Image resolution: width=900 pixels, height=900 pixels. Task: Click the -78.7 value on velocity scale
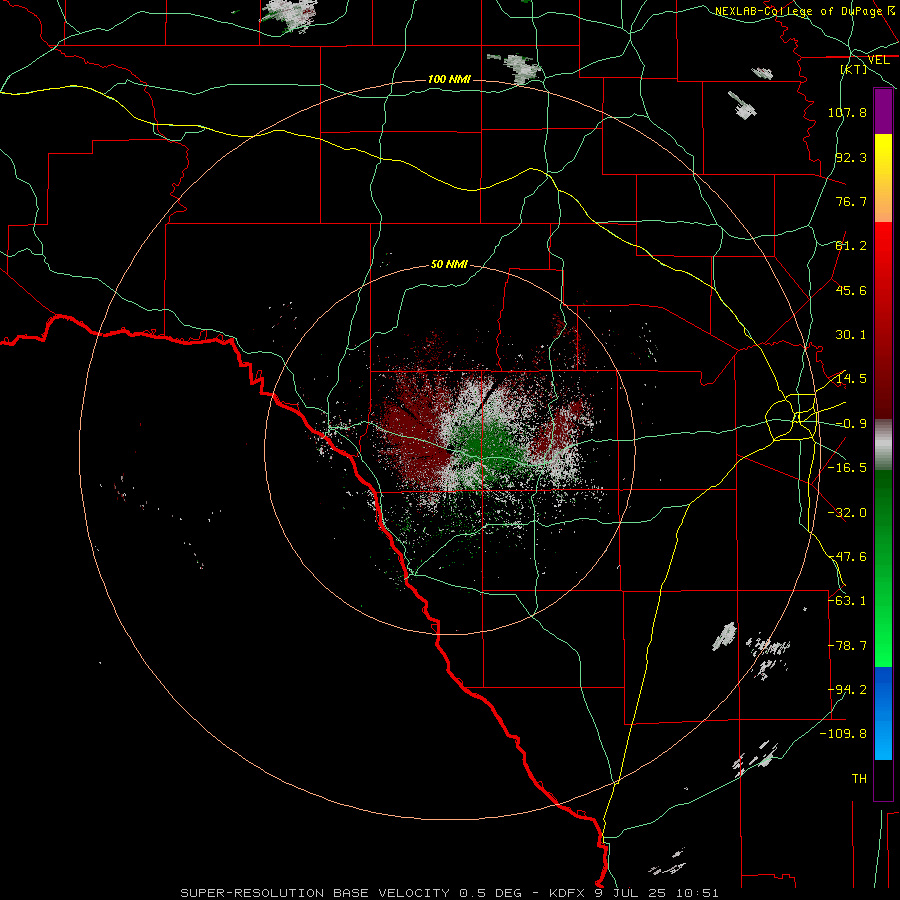pos(847,646)
